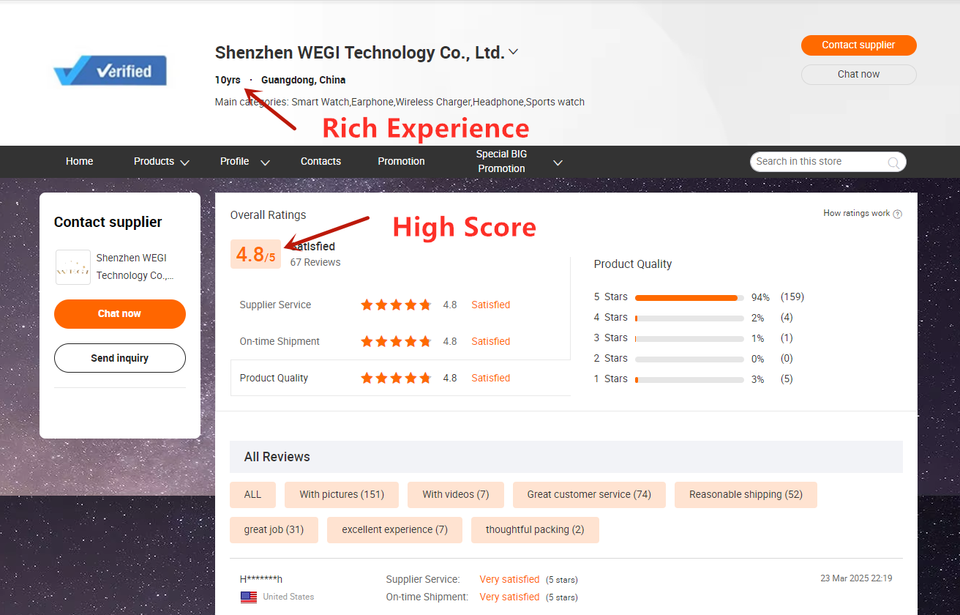Select the excellent experience (7) tag
This screenshot has width=960, height=615.
395,530
